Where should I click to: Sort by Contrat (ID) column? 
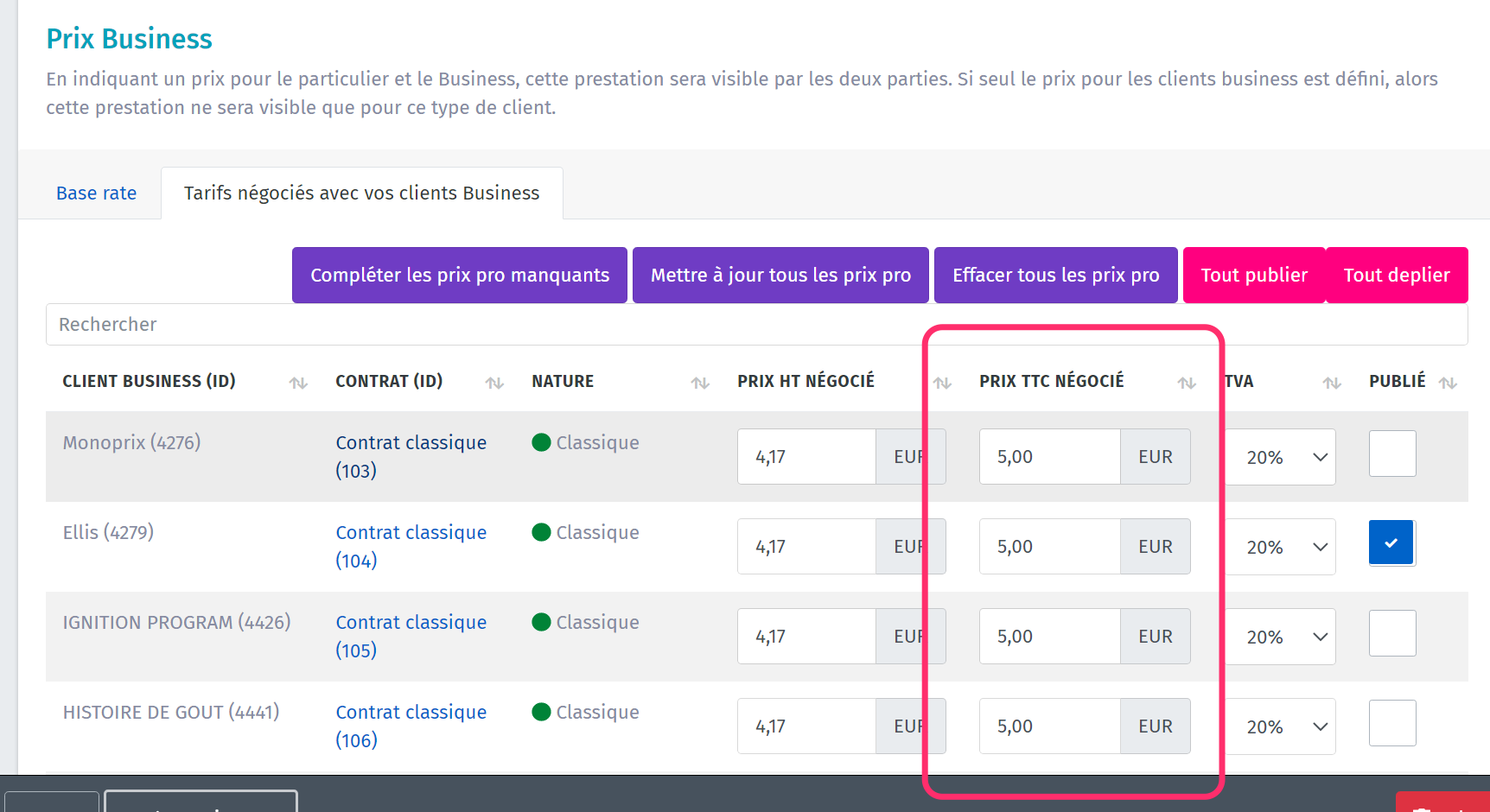(494, 383)
